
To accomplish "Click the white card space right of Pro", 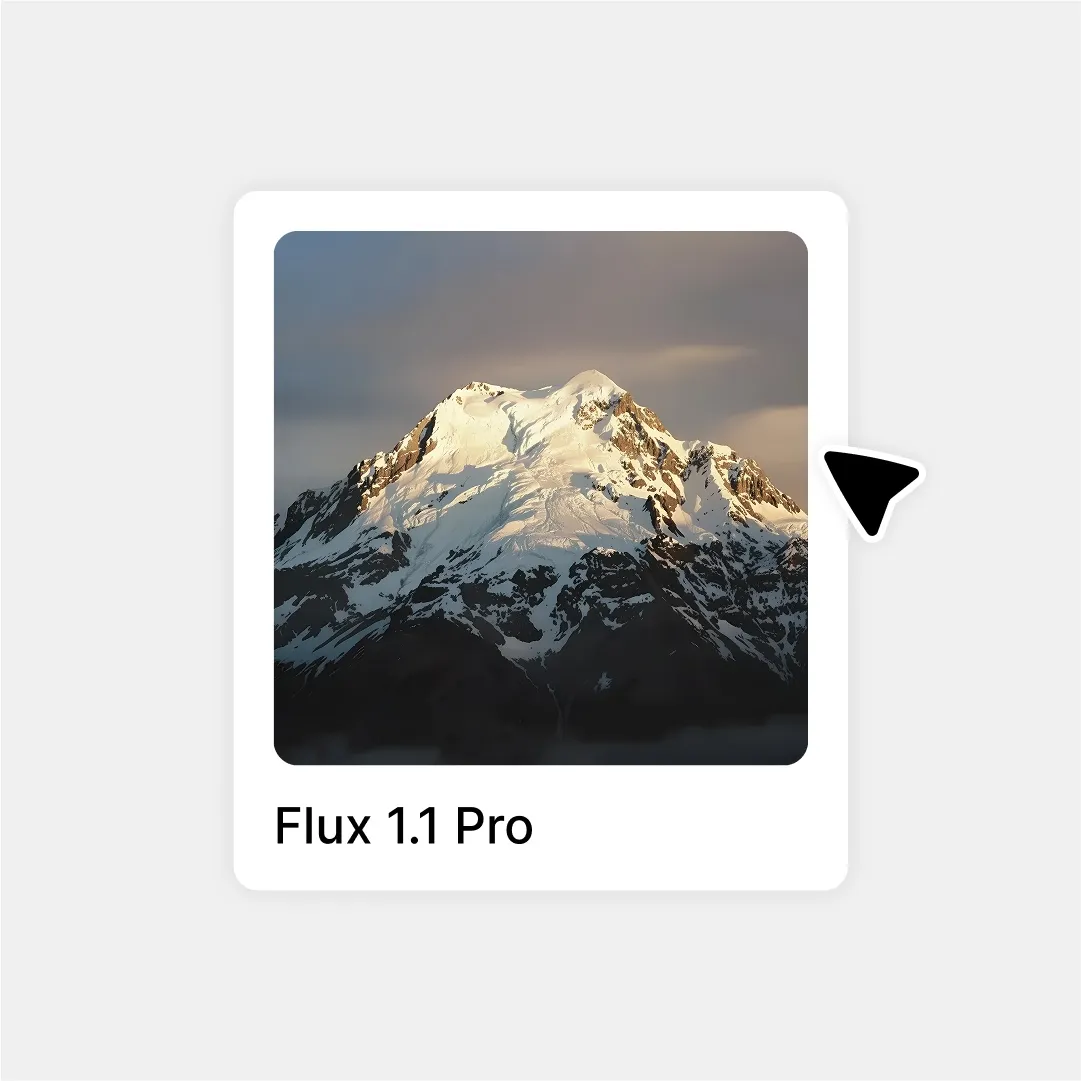I will (689, 825).
